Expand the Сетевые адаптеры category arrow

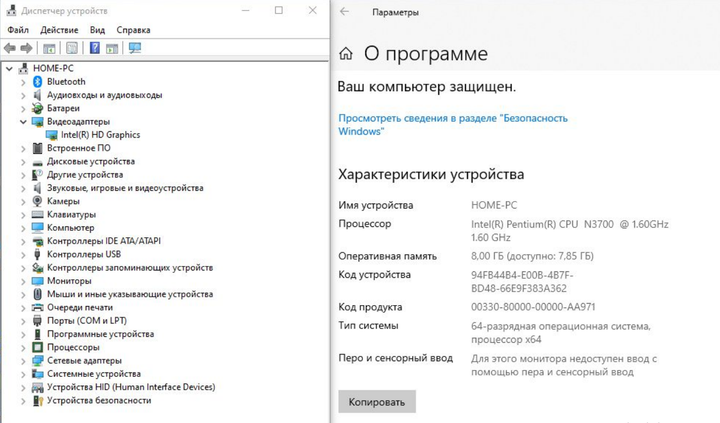click(x=23, y=361)
